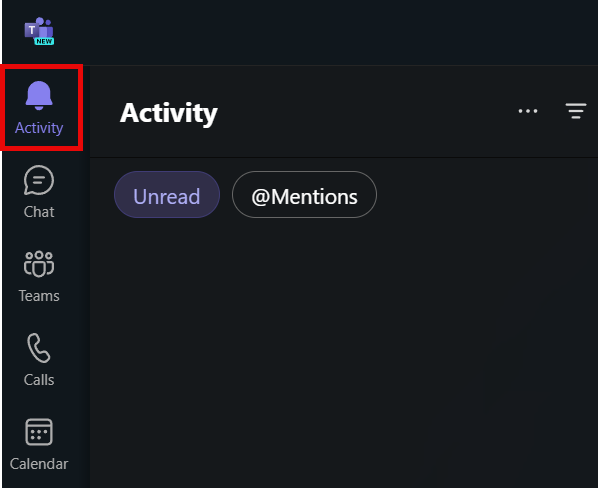Click the Microsoft Teams app logo
Viewport: 598px width, 488px height.
coord(39,31)
